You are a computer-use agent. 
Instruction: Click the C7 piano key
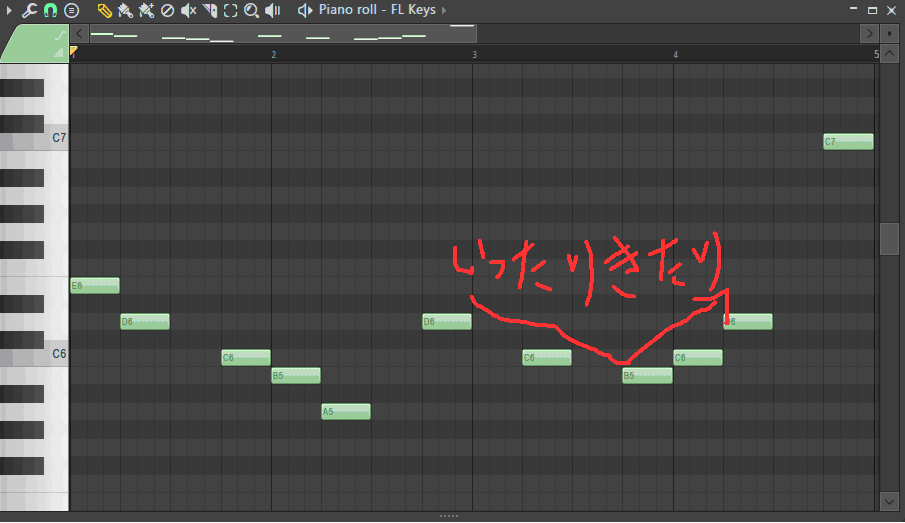34,138
